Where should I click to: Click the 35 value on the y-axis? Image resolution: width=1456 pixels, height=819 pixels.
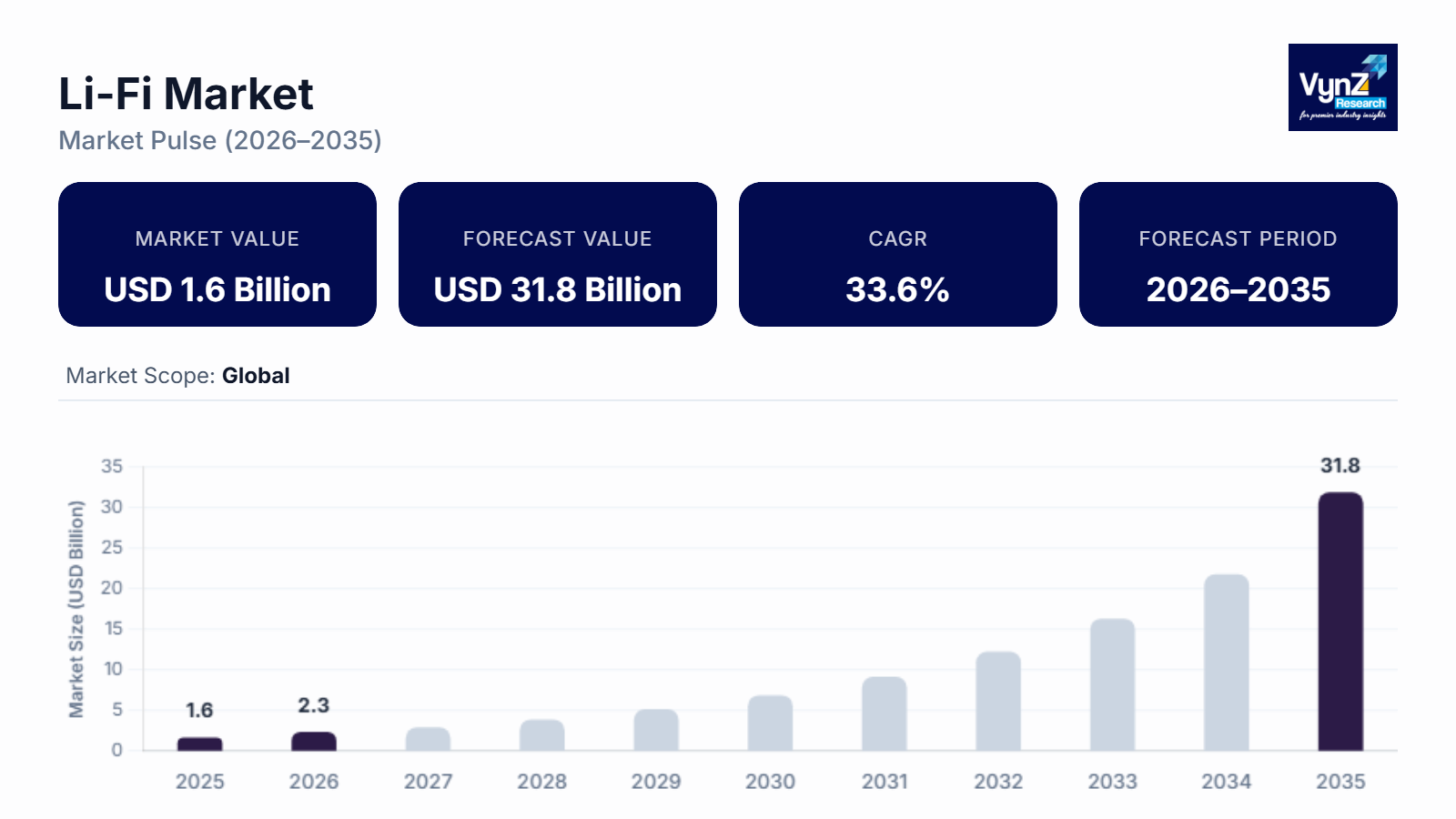pyautogui.click(x=111, y=465)
